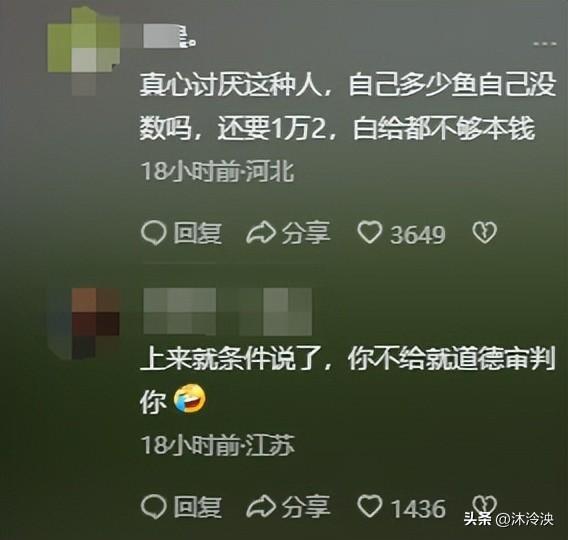The width and height of the screenshot is (568, 540).
Task: Tap the 回复 label on the Jiangsu comment
Action: 197,507
